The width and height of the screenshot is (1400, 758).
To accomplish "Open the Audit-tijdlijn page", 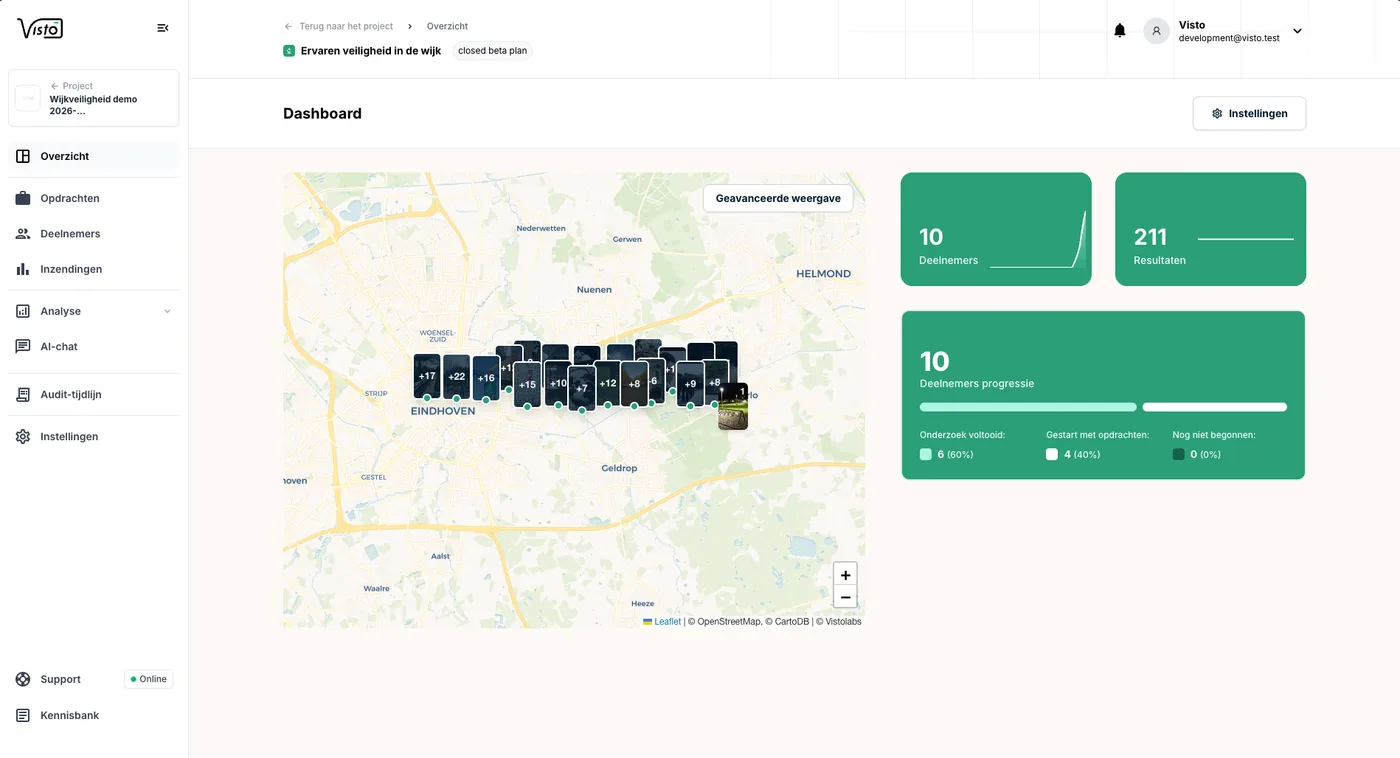I will click(94, 394).
